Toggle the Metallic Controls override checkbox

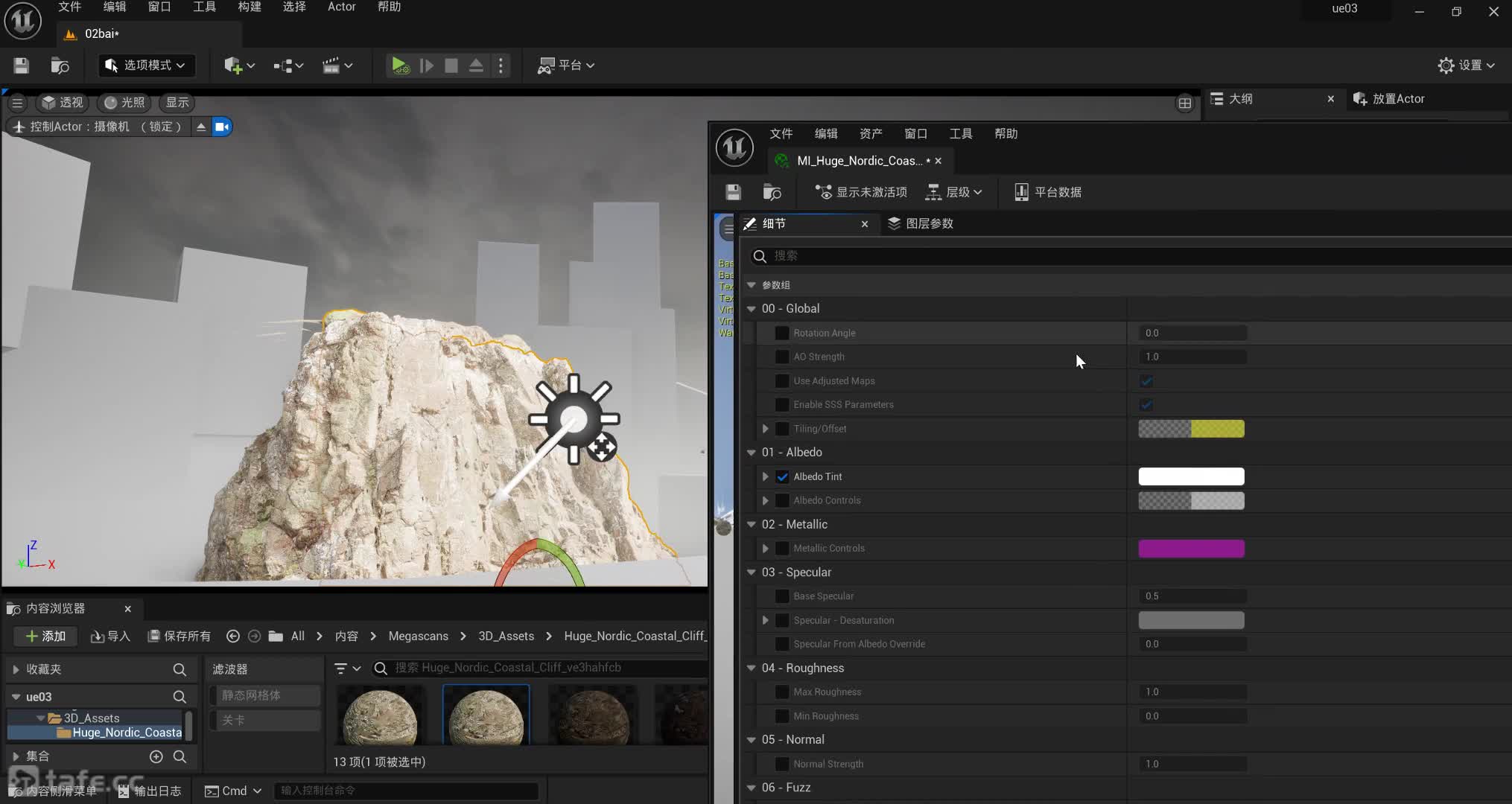(x=782, y=548)
